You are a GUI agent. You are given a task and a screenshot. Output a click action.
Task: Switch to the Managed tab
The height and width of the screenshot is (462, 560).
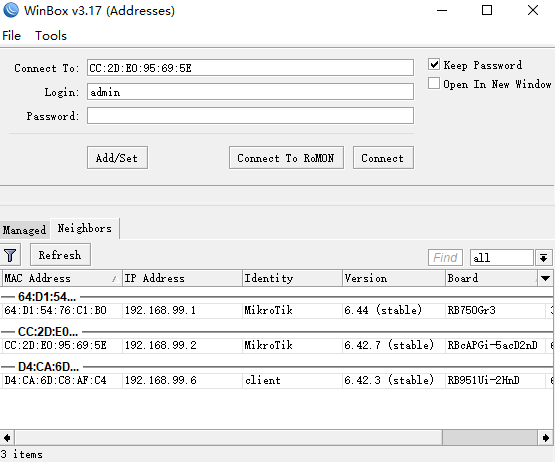pos(24,230)
